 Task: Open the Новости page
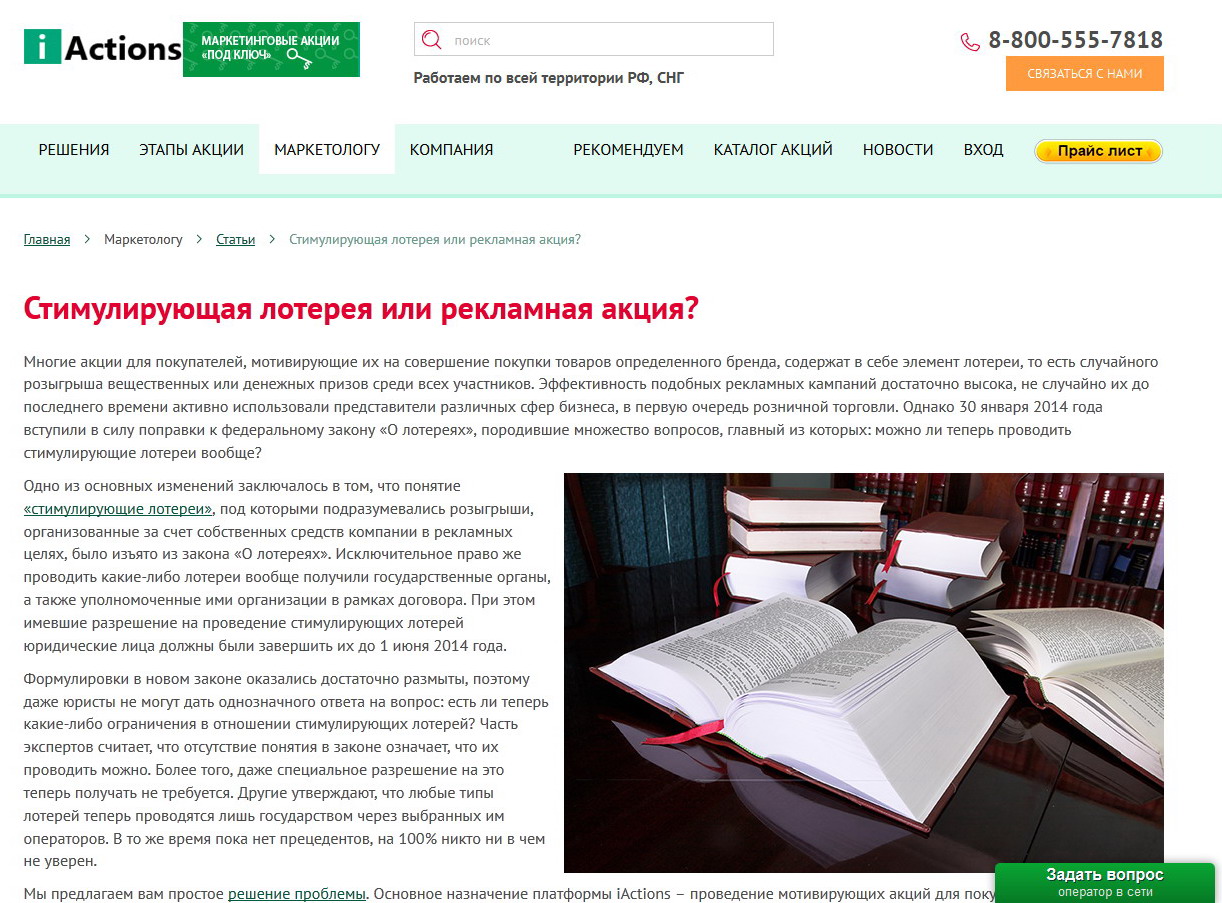coord(898,150)
